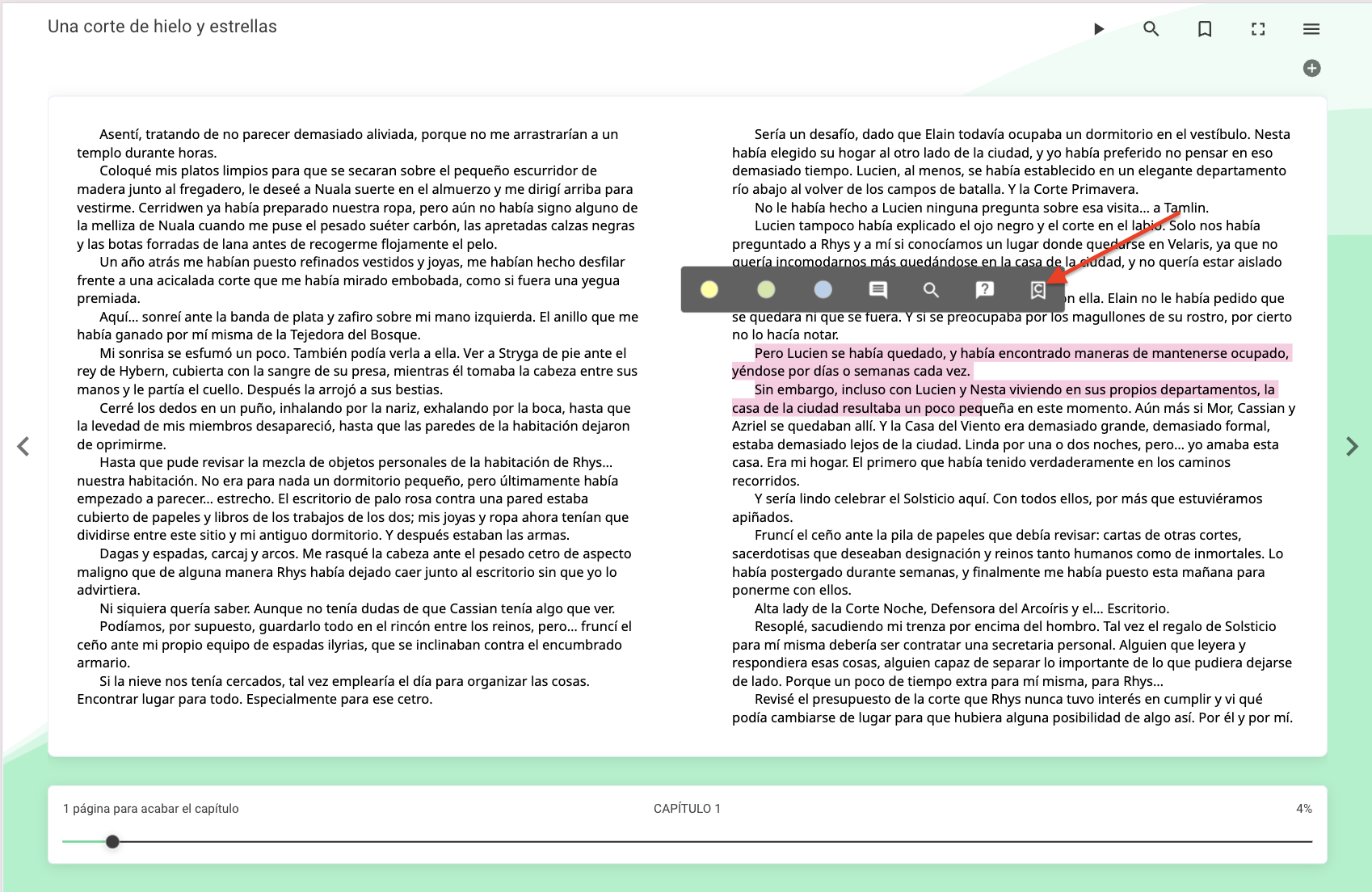The height and width of the screenshot is (892, 1372).
Task: Highlight the selection in green
Action: click(766, 289)
